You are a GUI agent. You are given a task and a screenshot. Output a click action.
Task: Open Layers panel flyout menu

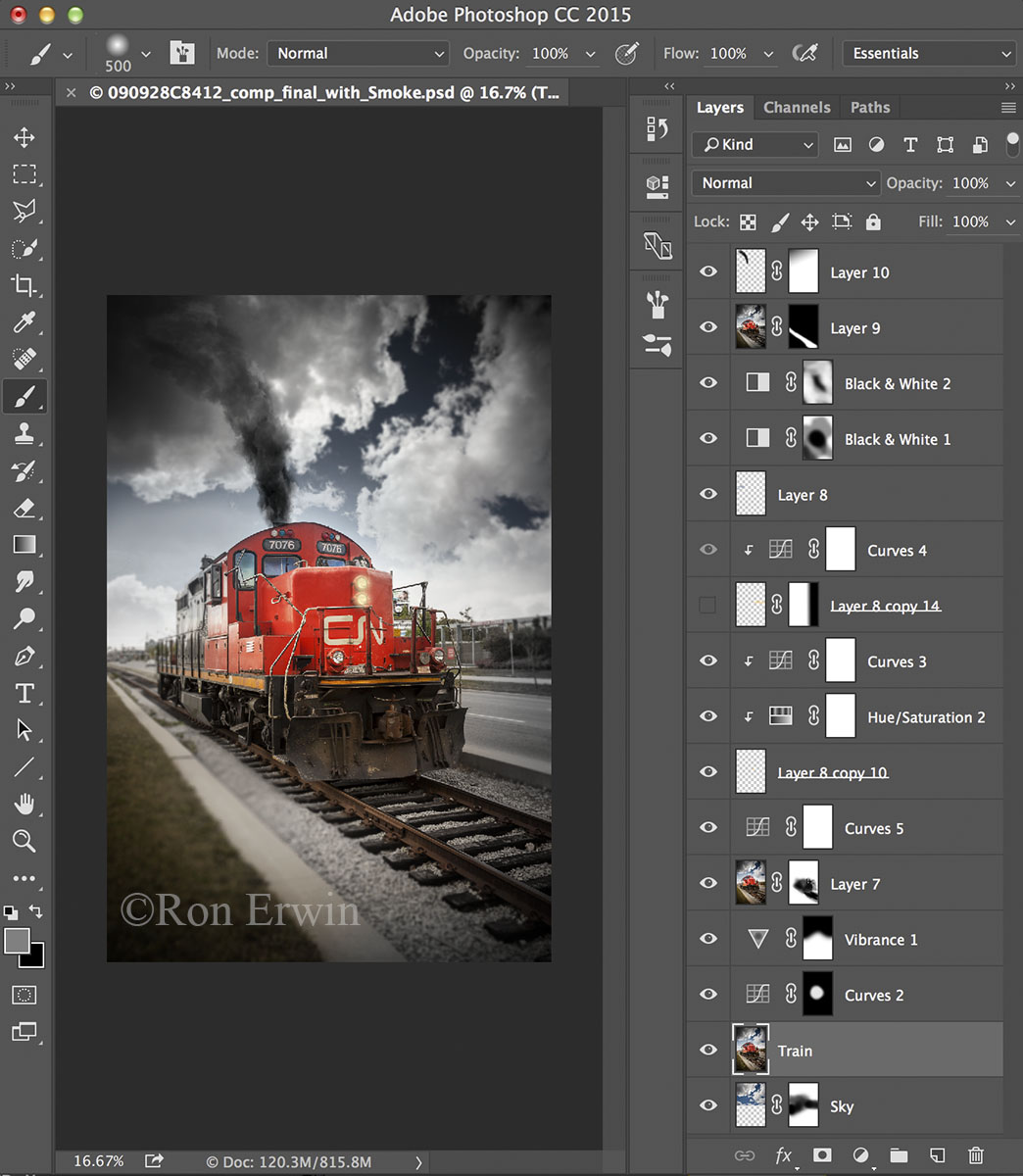click(1007, 108)
